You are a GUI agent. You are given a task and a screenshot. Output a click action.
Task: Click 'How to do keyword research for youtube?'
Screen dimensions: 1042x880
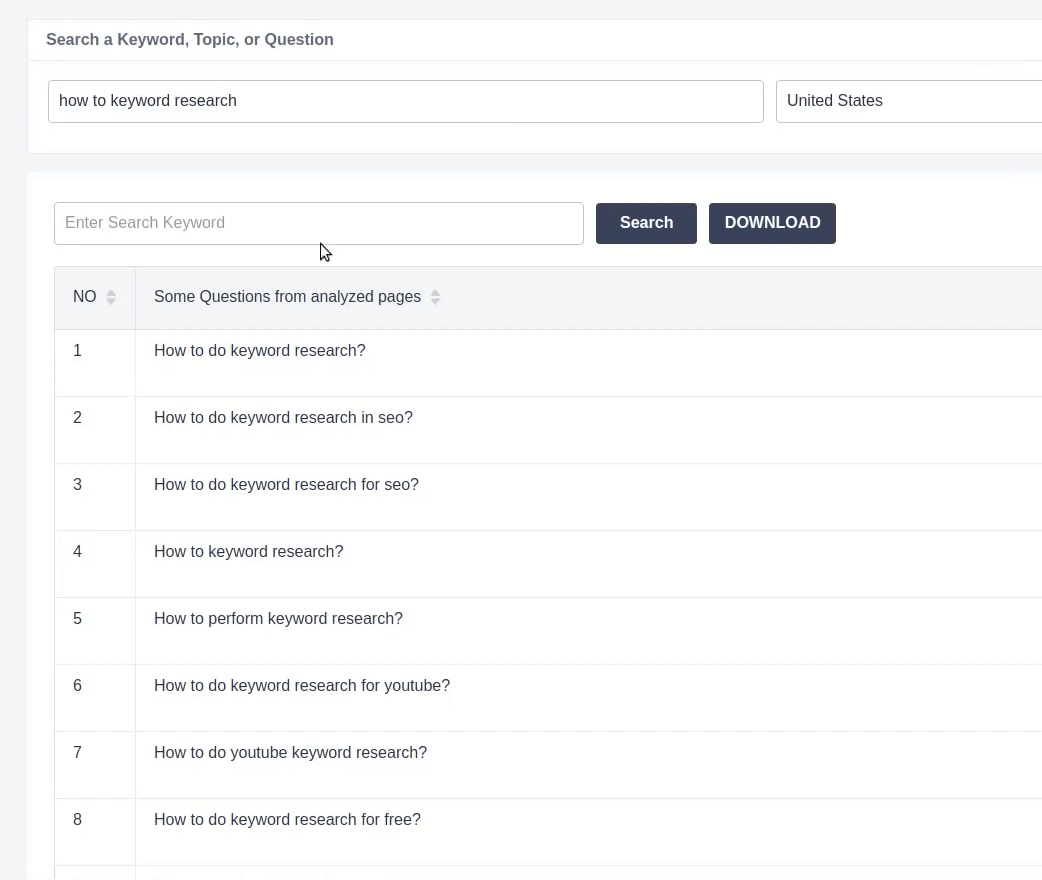(x=302, y=686)
